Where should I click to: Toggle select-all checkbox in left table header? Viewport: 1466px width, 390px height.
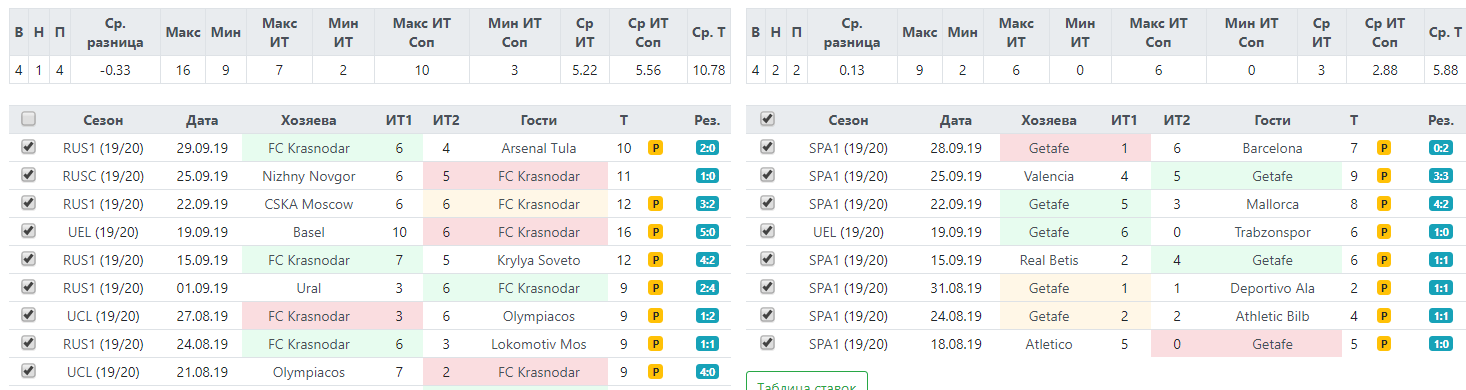[x=29, y=119]
